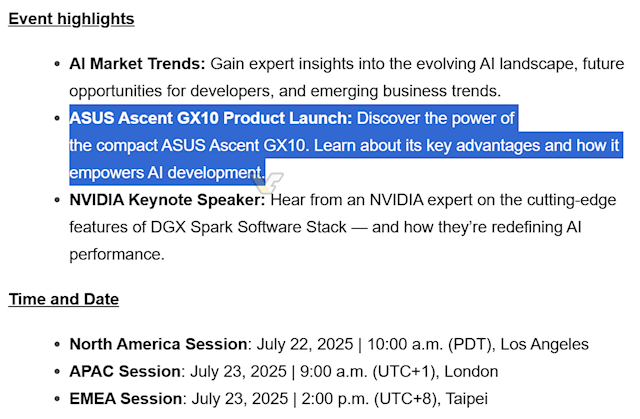The width and height of the screenshot is (640, 419).
Task: Click the 'DGX Spark Software Stack' text
Action: (x=249, y=227)
